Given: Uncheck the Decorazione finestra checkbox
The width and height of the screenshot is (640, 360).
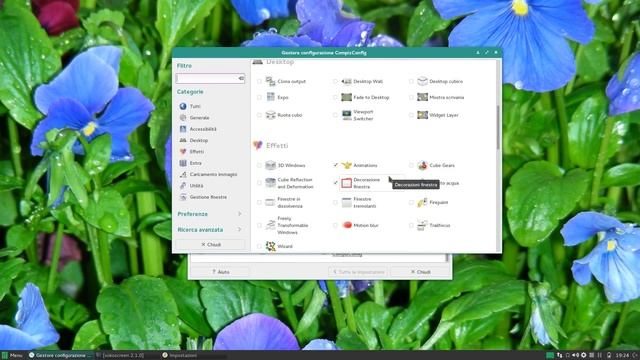Looking at the screenshot, I should pyautogui.click(x=335, y=183).
